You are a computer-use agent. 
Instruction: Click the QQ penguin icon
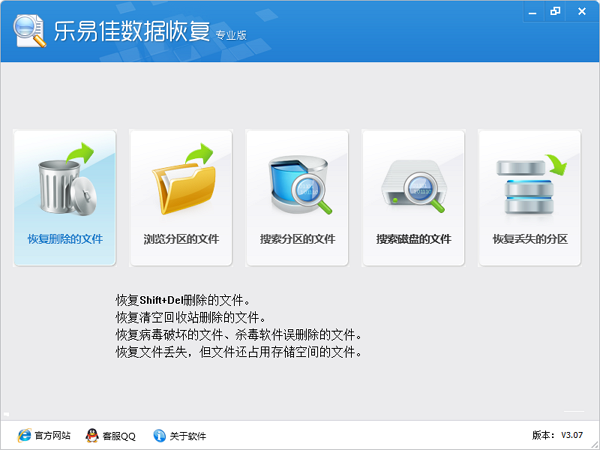coord(92,435)
